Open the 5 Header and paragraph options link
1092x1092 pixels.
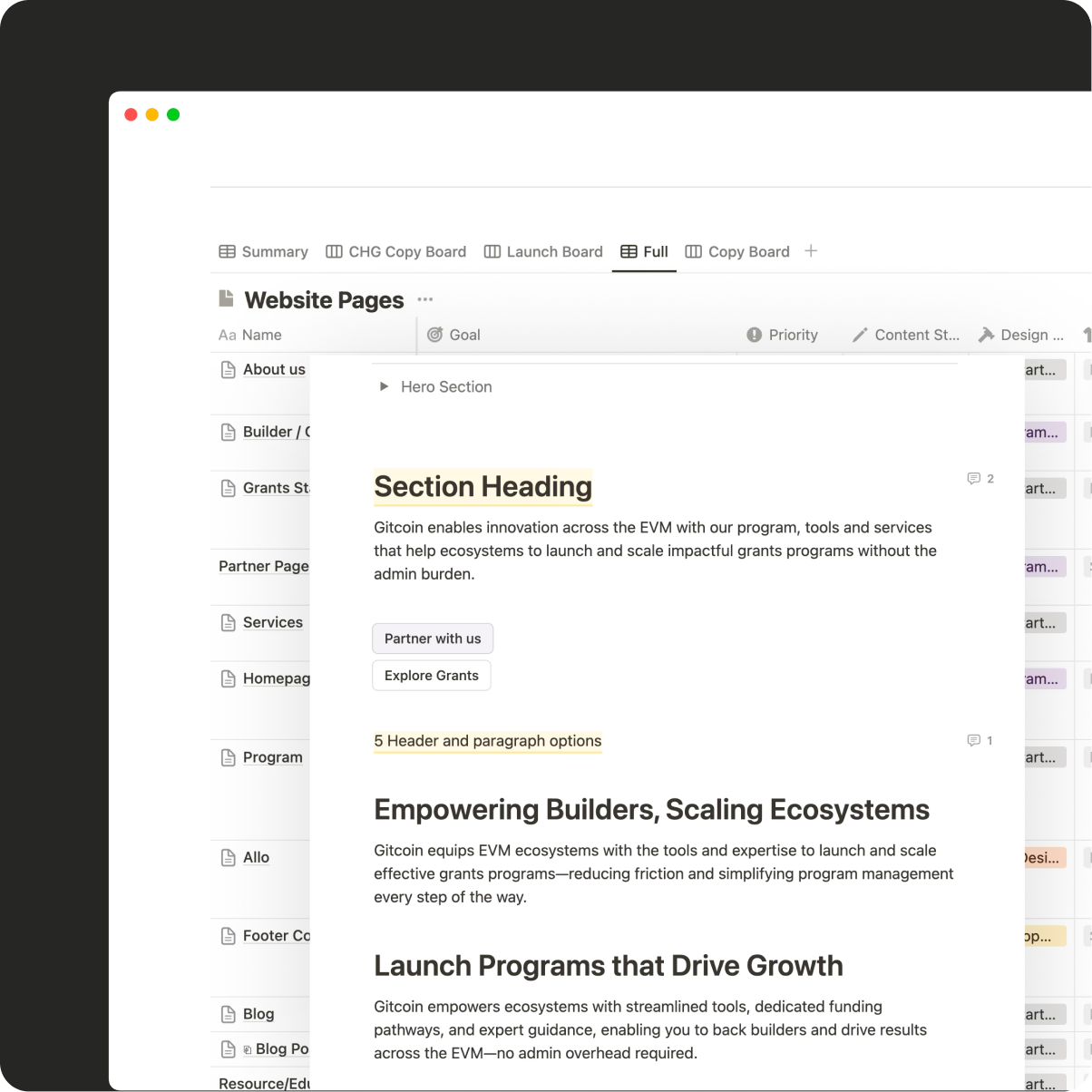487,741
